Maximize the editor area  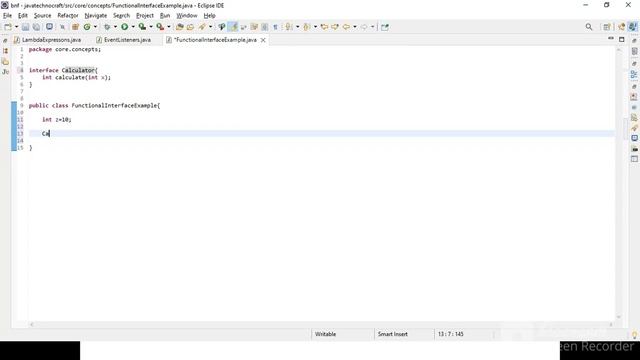click(x=622, y=40)
